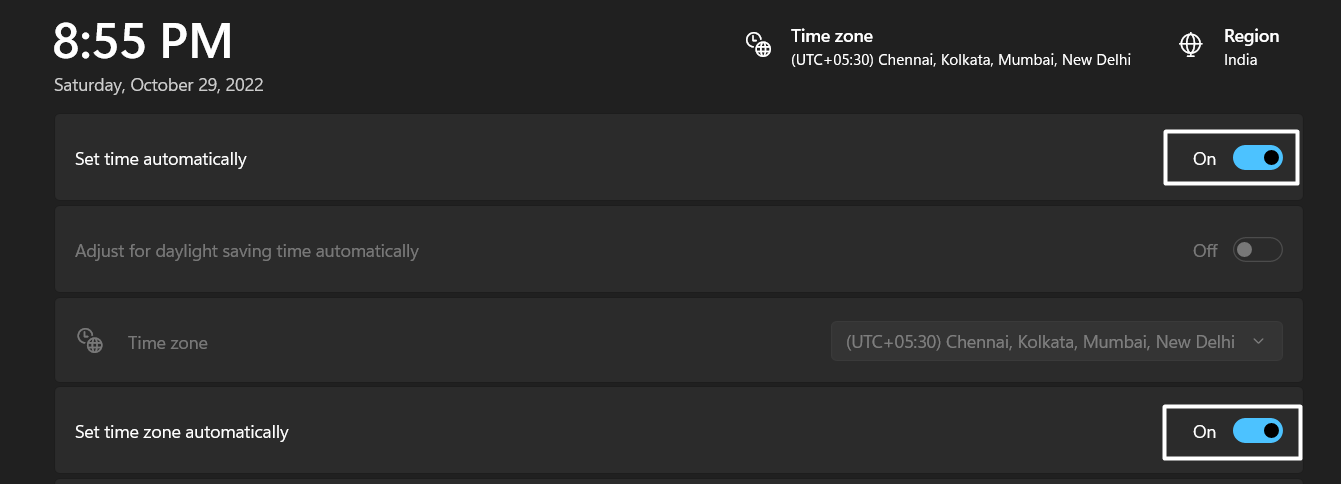Select the Set time zone automatically label
The height and width of the screenshot is (484, 1341).
[x=182, y=432]
